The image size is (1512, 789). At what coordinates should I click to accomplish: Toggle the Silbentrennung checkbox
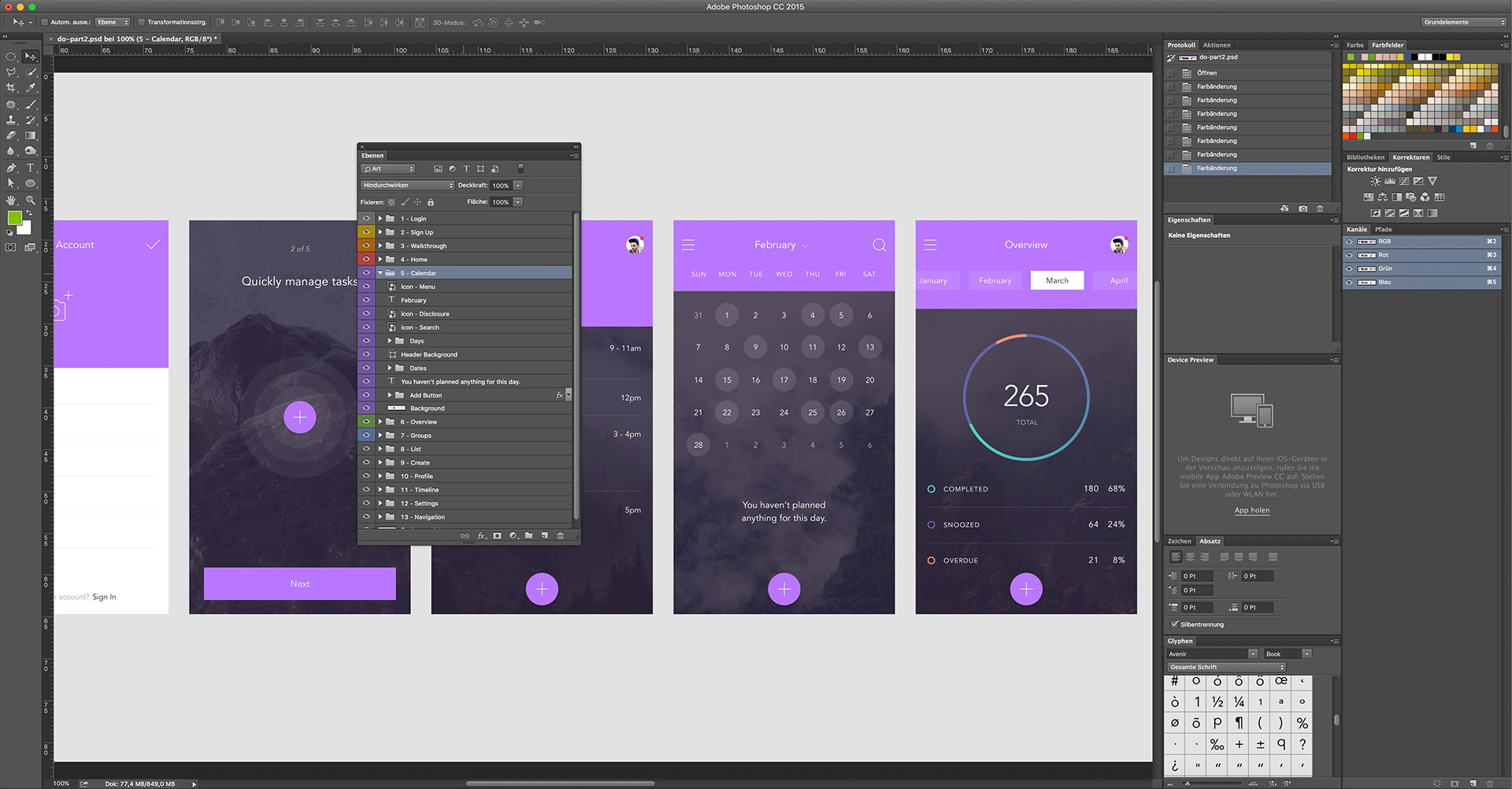1175,624
